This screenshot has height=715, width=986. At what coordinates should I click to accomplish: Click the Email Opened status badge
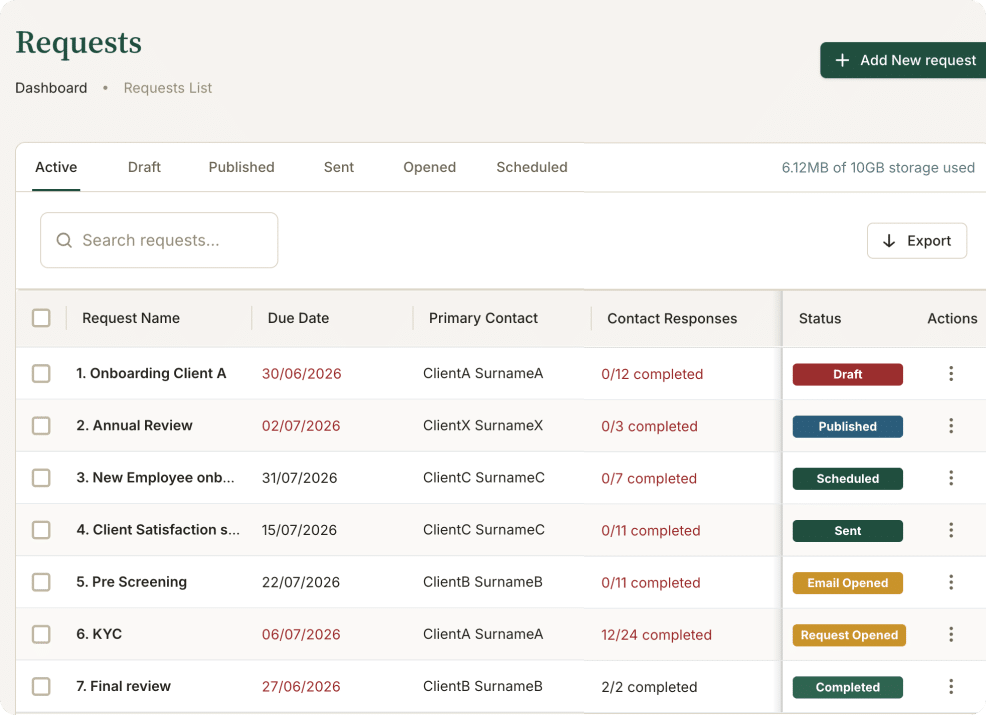coord(848,583)
